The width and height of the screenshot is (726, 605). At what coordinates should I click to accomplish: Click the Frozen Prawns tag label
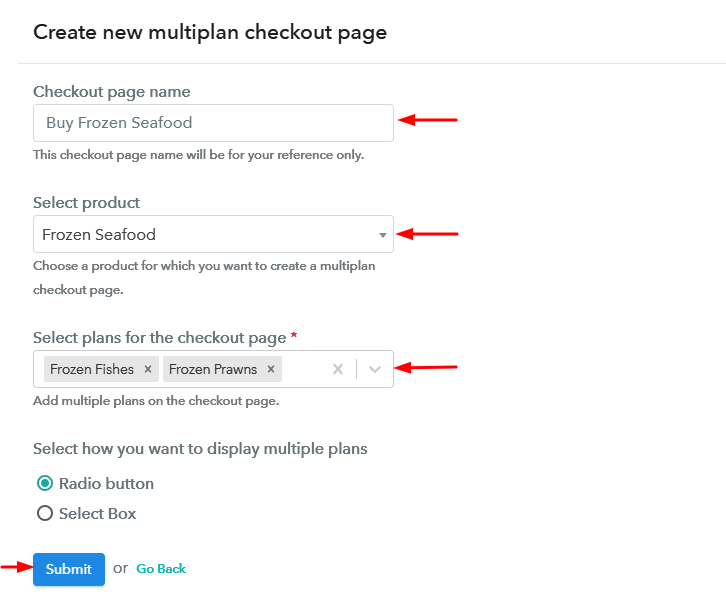pos(213,369)
